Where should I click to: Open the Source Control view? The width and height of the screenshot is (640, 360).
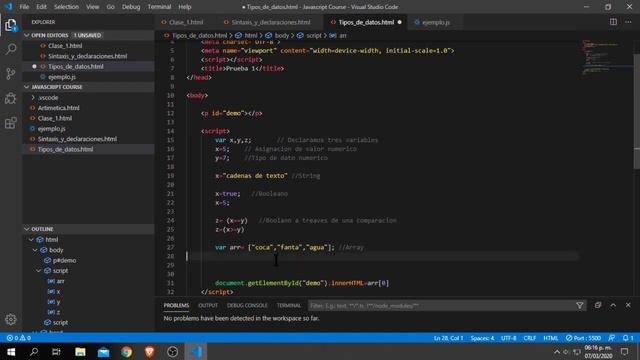tap(11, 74)
